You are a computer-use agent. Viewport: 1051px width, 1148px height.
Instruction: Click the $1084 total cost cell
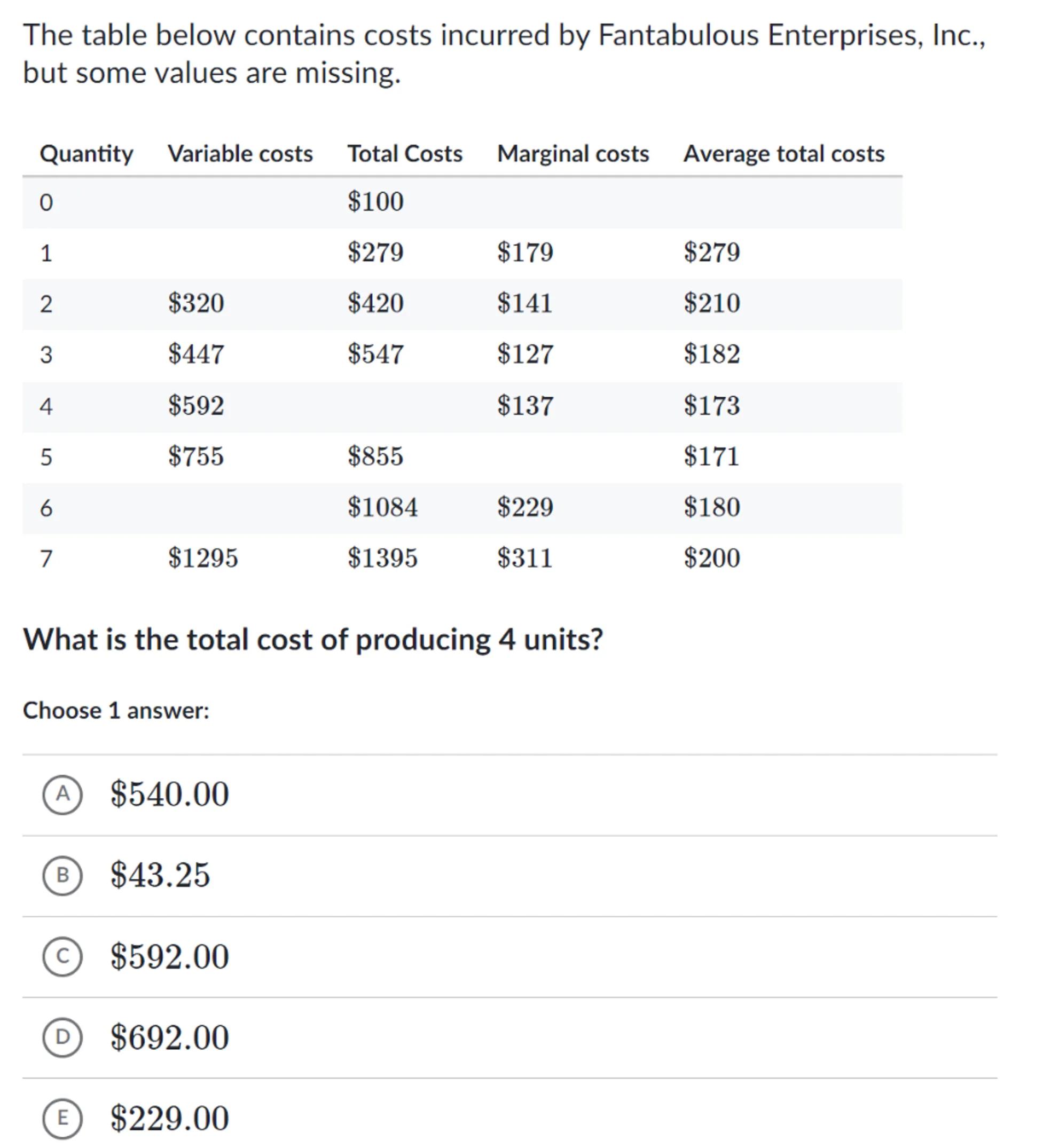point(383,507)
